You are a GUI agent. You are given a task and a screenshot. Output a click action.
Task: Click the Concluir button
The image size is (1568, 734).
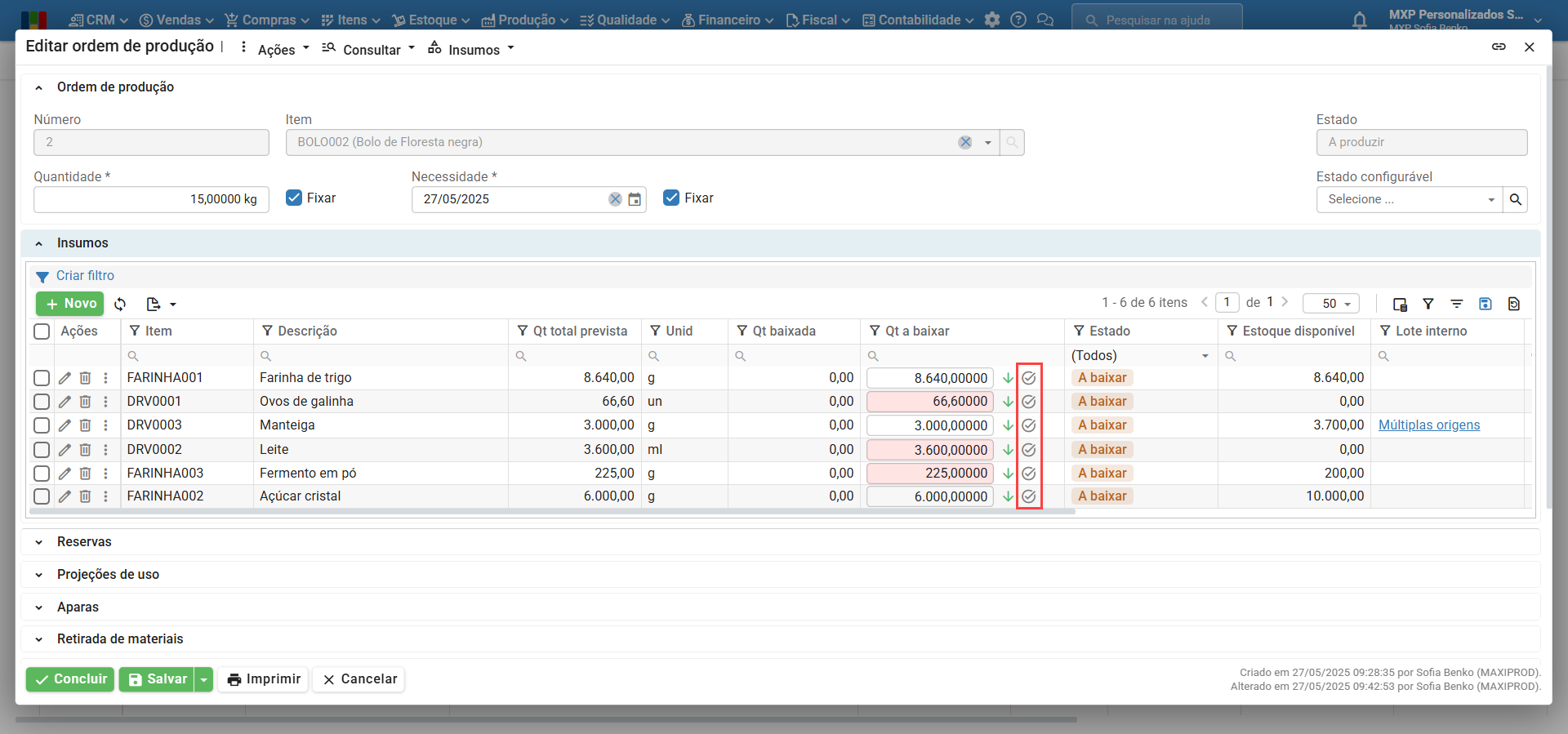[71, 679]
